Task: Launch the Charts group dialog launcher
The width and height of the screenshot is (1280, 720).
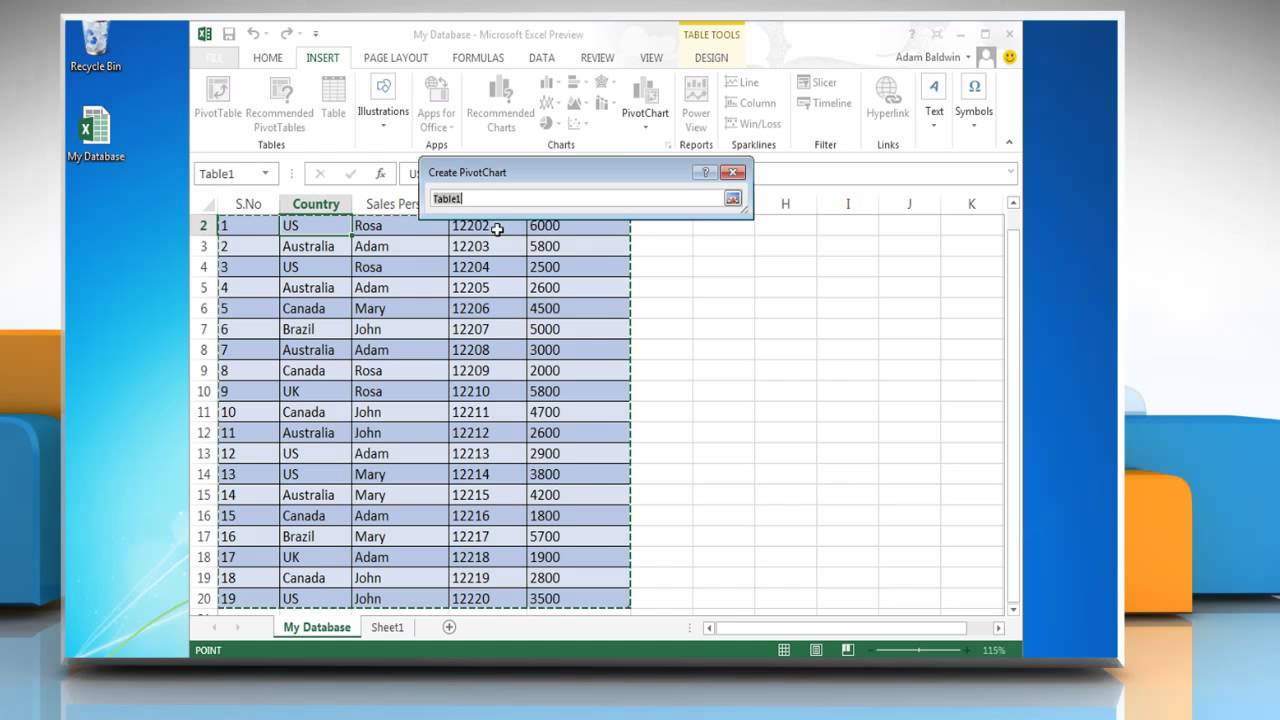Action: coord(668,146)
